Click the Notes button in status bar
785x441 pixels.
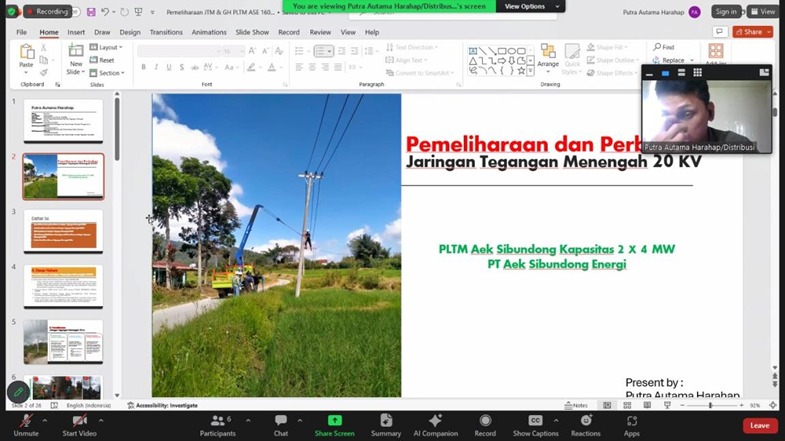click(x=576, y=405)
